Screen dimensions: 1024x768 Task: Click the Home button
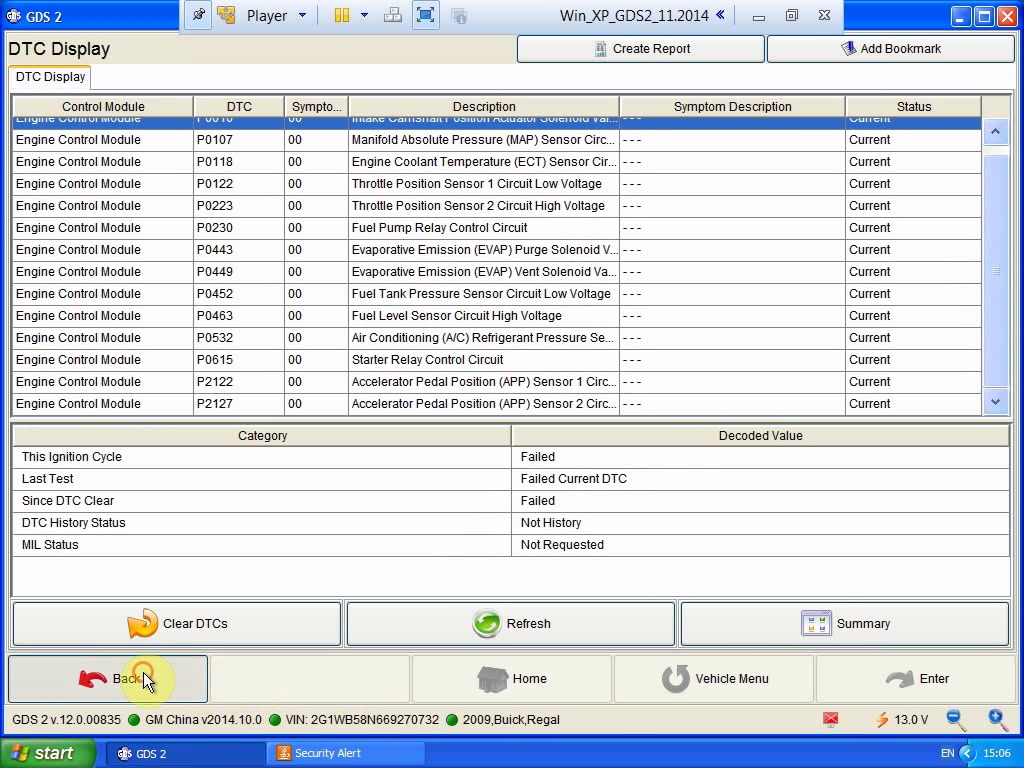point(511,679)
